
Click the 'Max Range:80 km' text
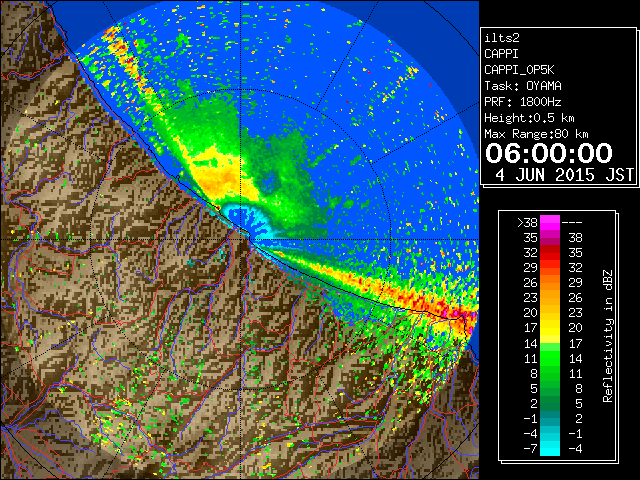click(536, 134)
